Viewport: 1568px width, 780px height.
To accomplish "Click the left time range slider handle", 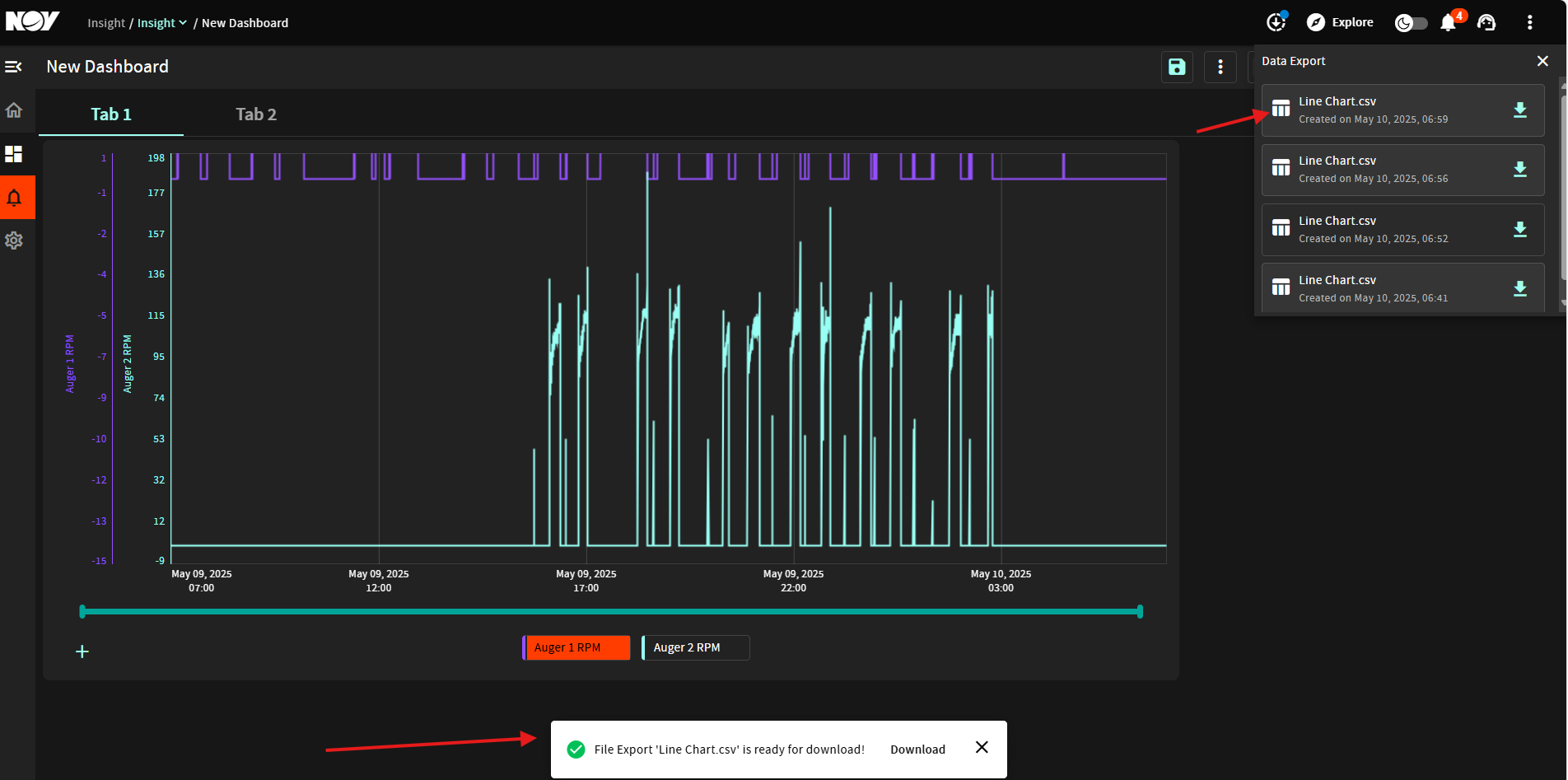I will click(82, 612).
